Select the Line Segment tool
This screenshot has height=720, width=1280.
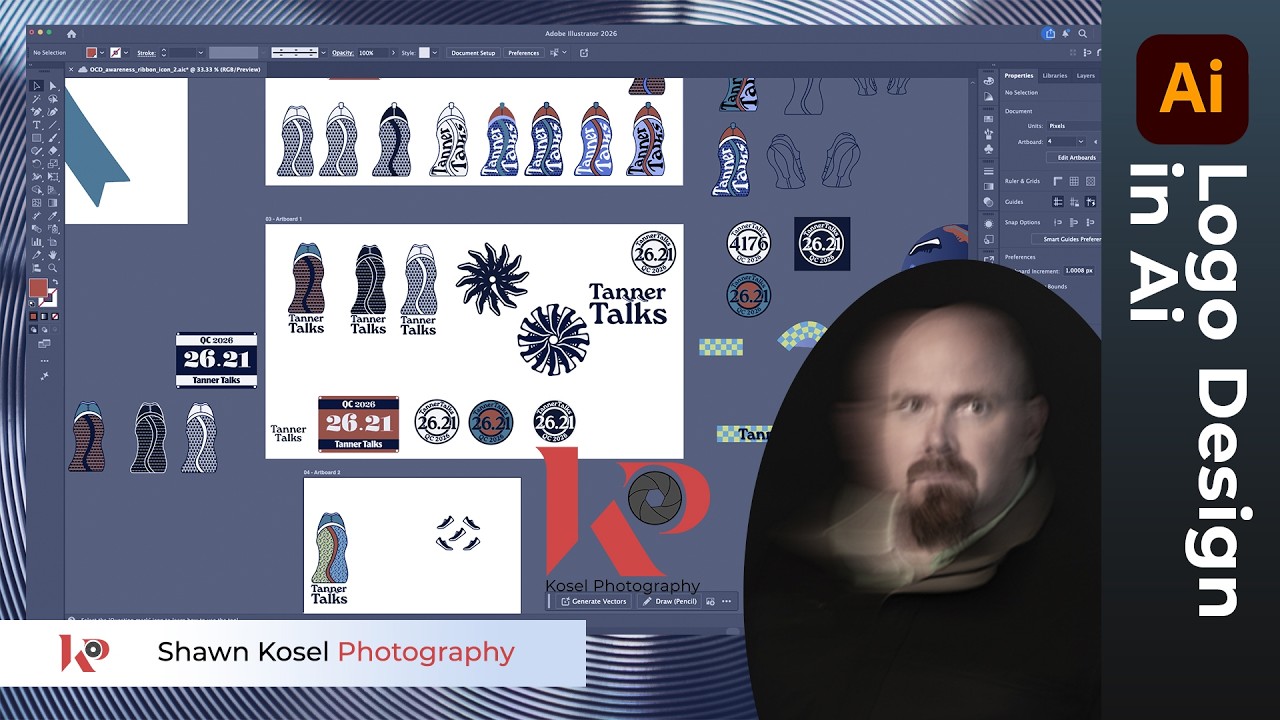pyautogui.click(x=53, y=125)
